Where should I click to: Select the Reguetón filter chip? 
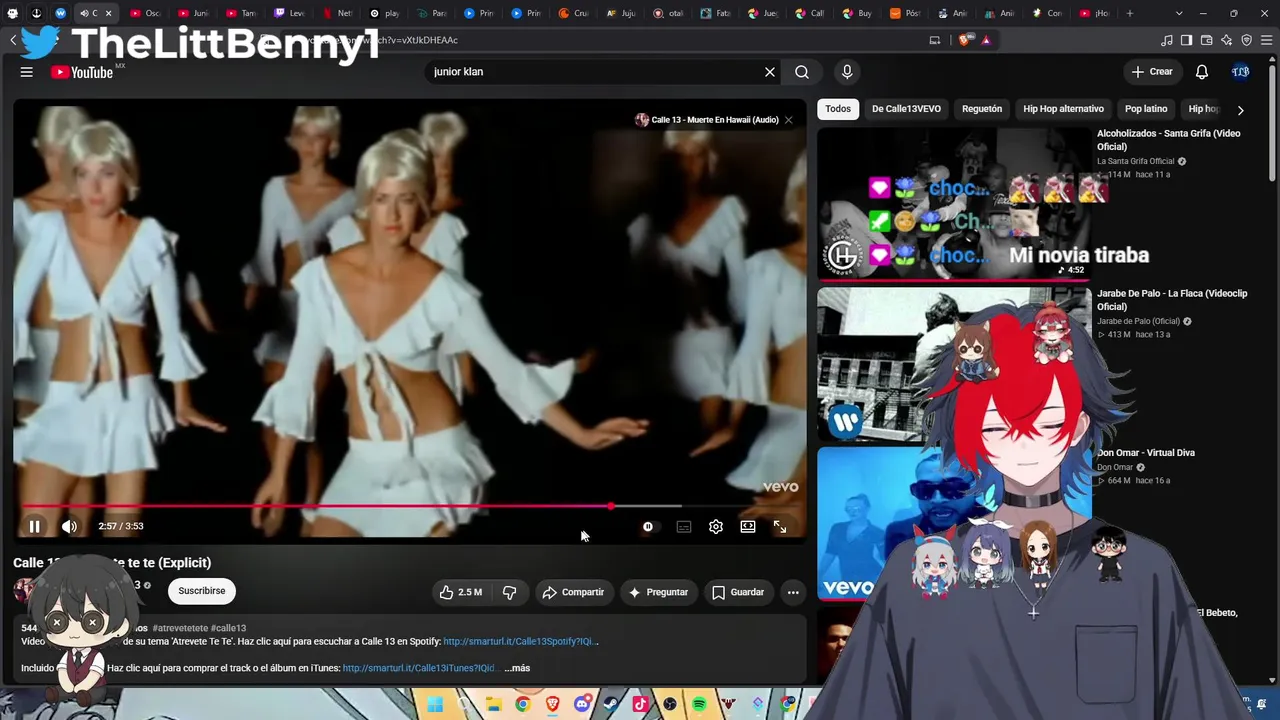point(982,109)
